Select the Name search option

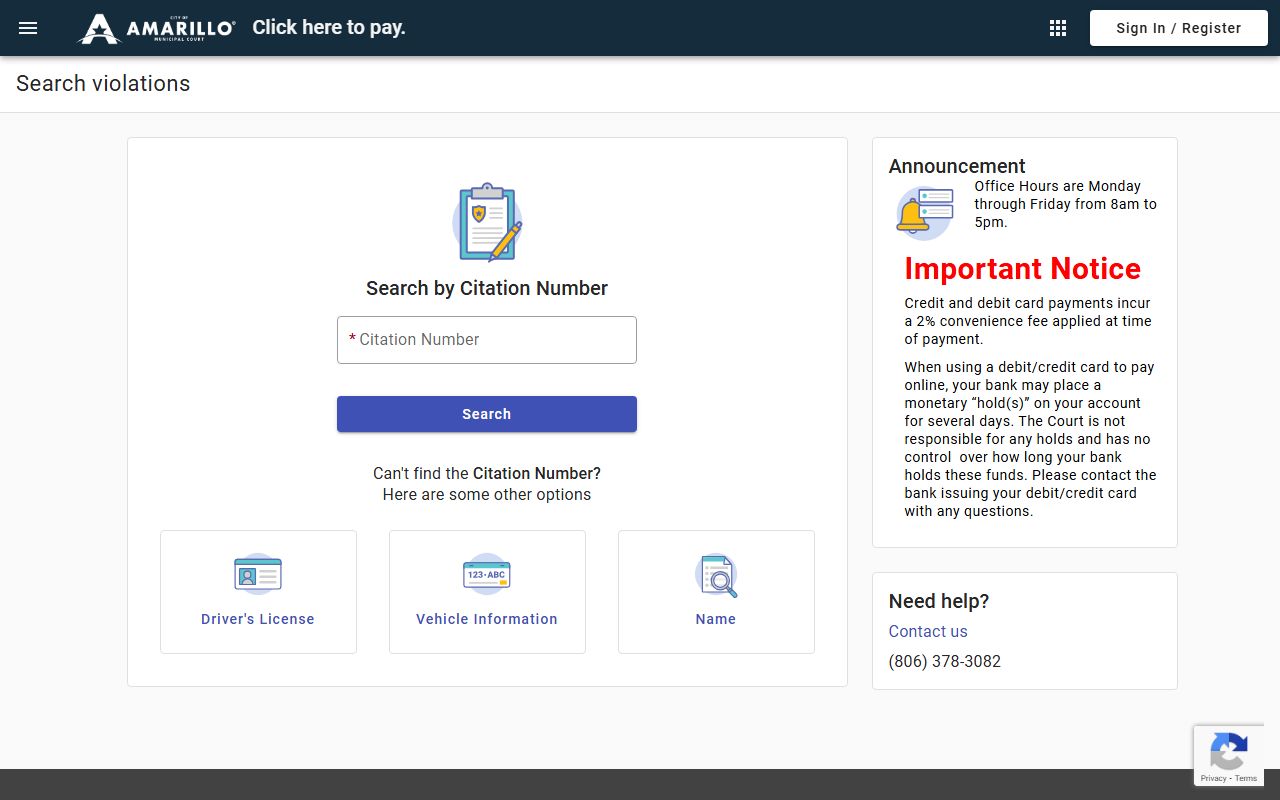[716, 592]
